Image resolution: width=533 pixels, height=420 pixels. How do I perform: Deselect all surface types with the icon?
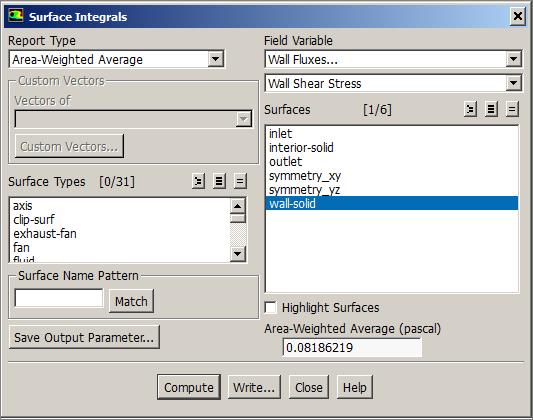tap(240, 181)
